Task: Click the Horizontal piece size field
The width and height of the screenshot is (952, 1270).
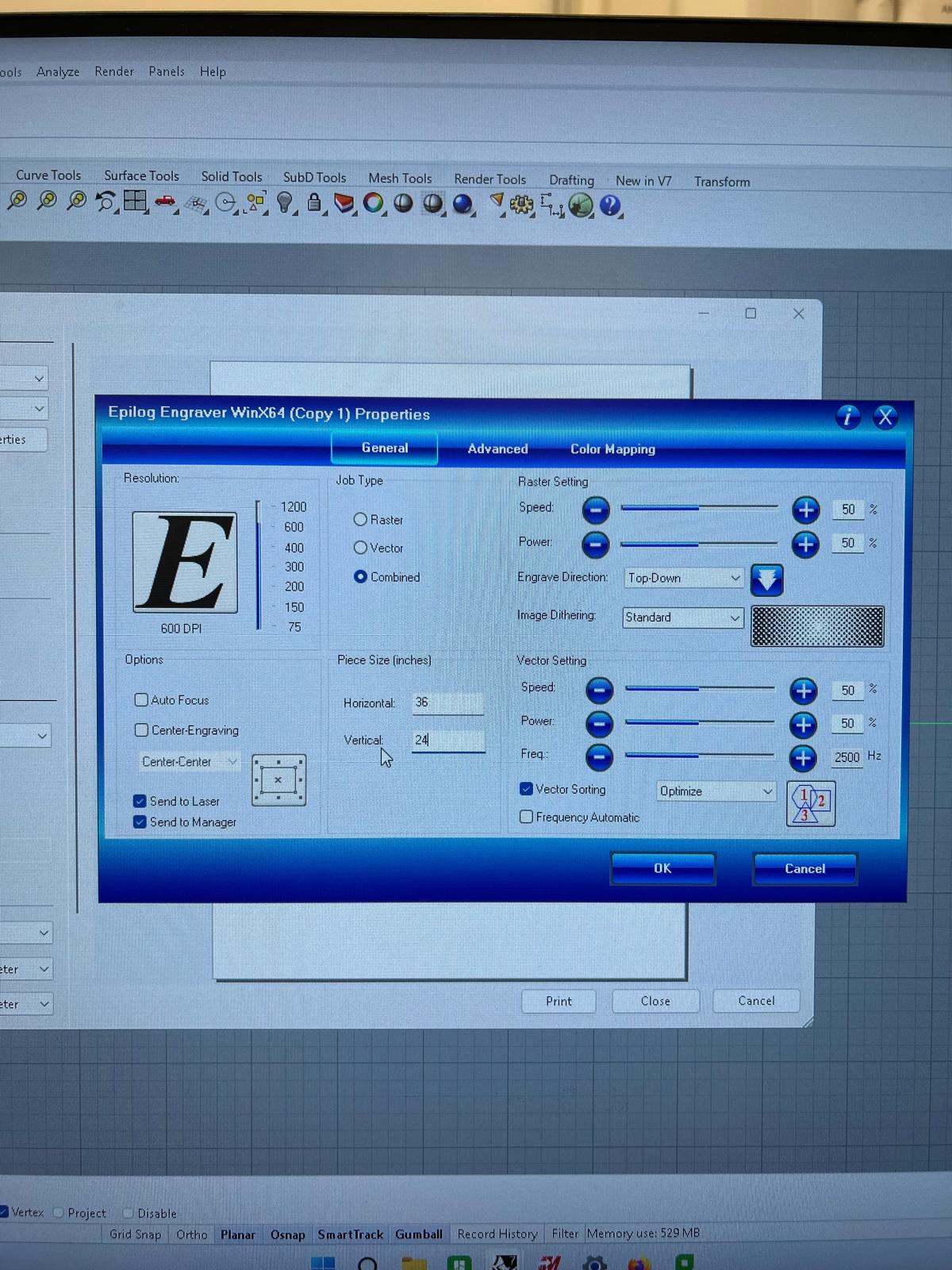Action: click(x=447, y=703)
